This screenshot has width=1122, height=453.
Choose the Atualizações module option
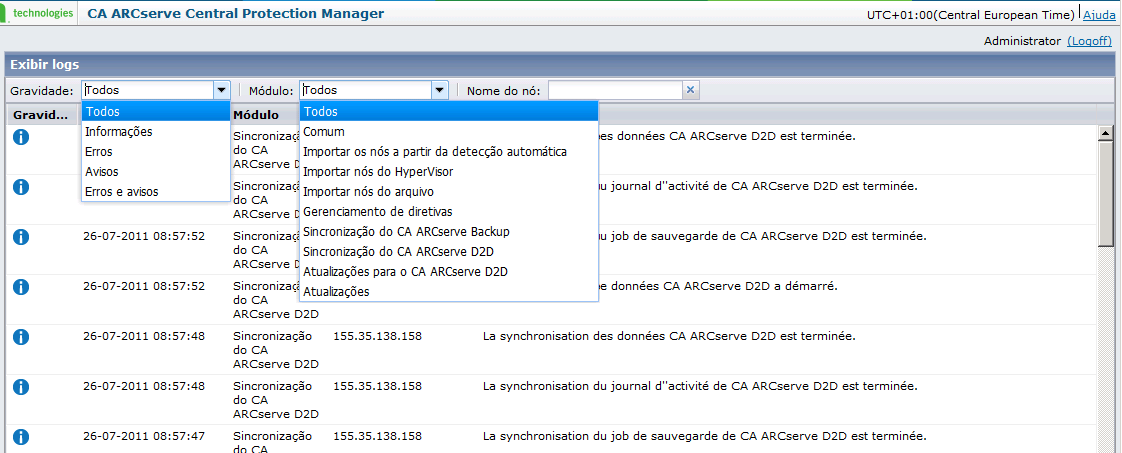[449, 292]
